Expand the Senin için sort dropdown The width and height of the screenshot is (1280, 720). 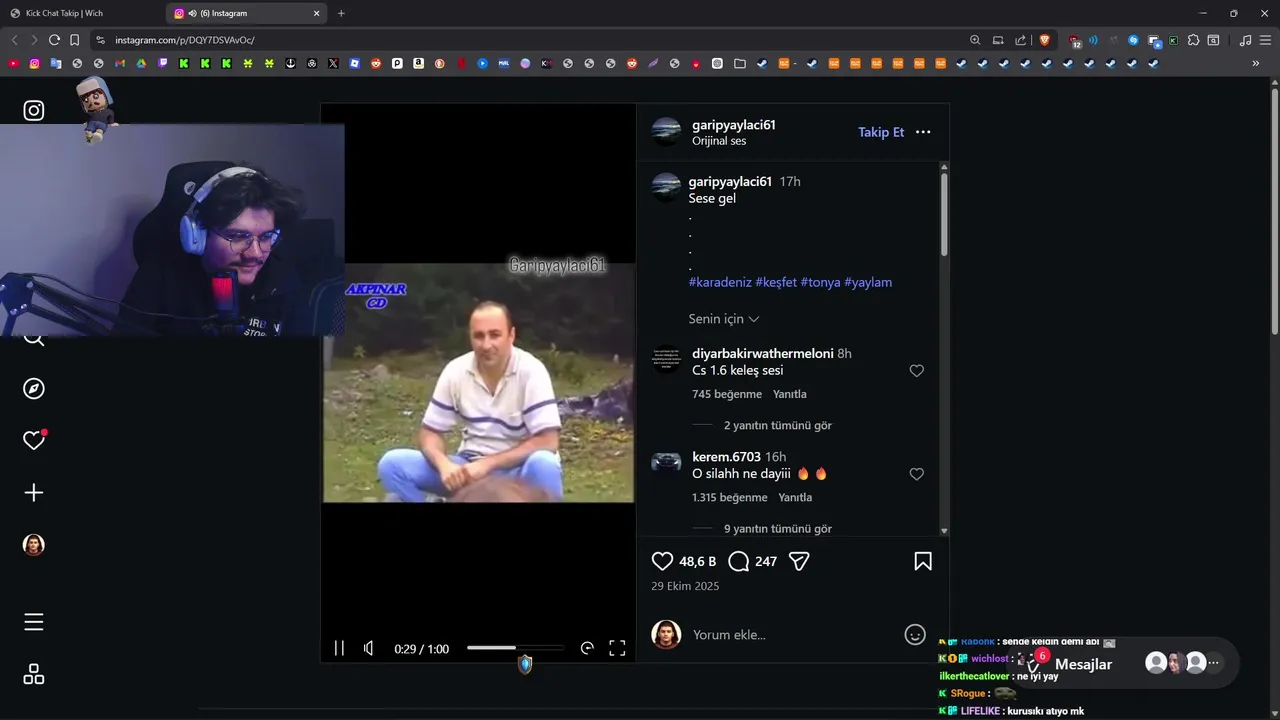click(724, 319)
